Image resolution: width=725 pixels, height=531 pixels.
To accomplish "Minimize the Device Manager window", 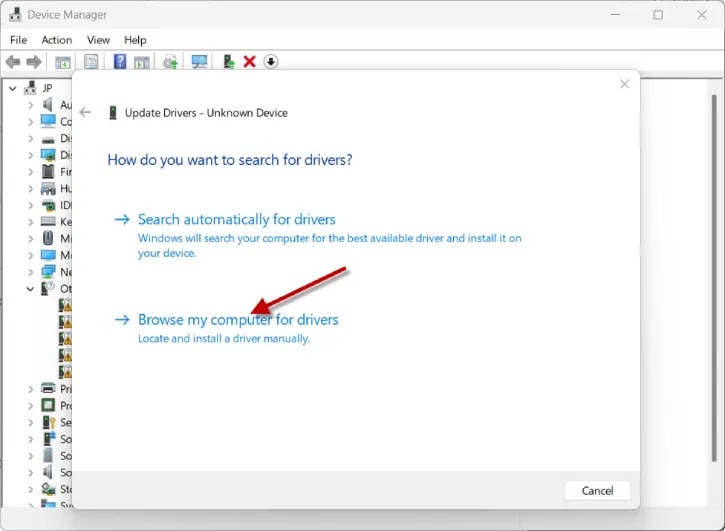I will coord(615,15).
